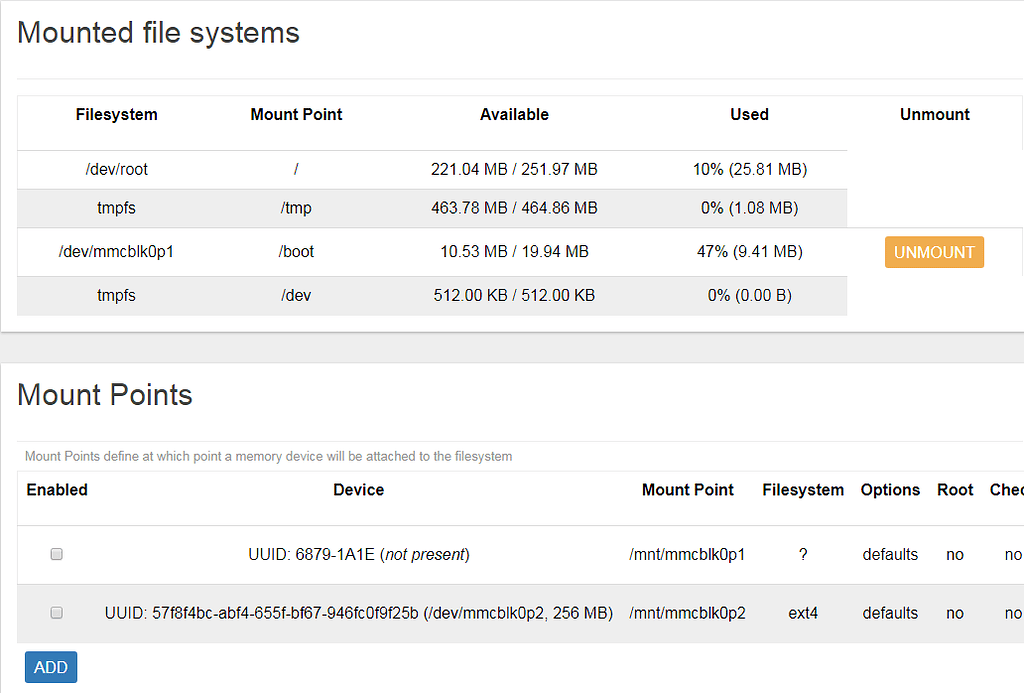Click the Mount Point column header
The width and height of the screenshot is (1024, 693).
click(x=296, y=115)
